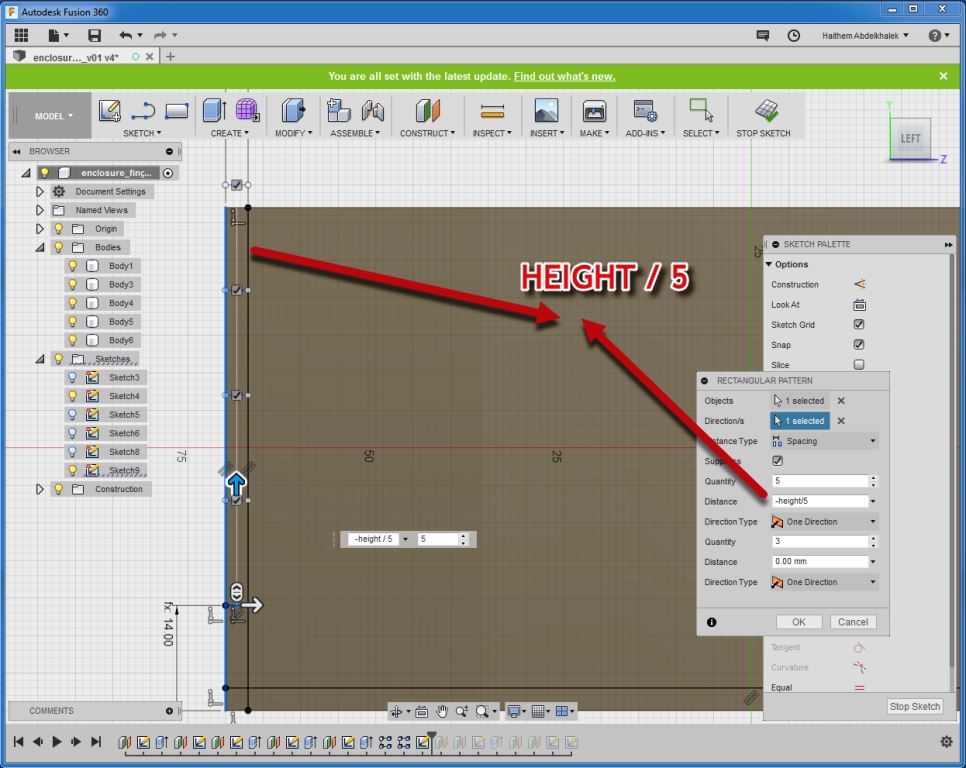Click the Extrude tool icon
This screenshot has width=966, height=768.
click(x=214, y=111)
